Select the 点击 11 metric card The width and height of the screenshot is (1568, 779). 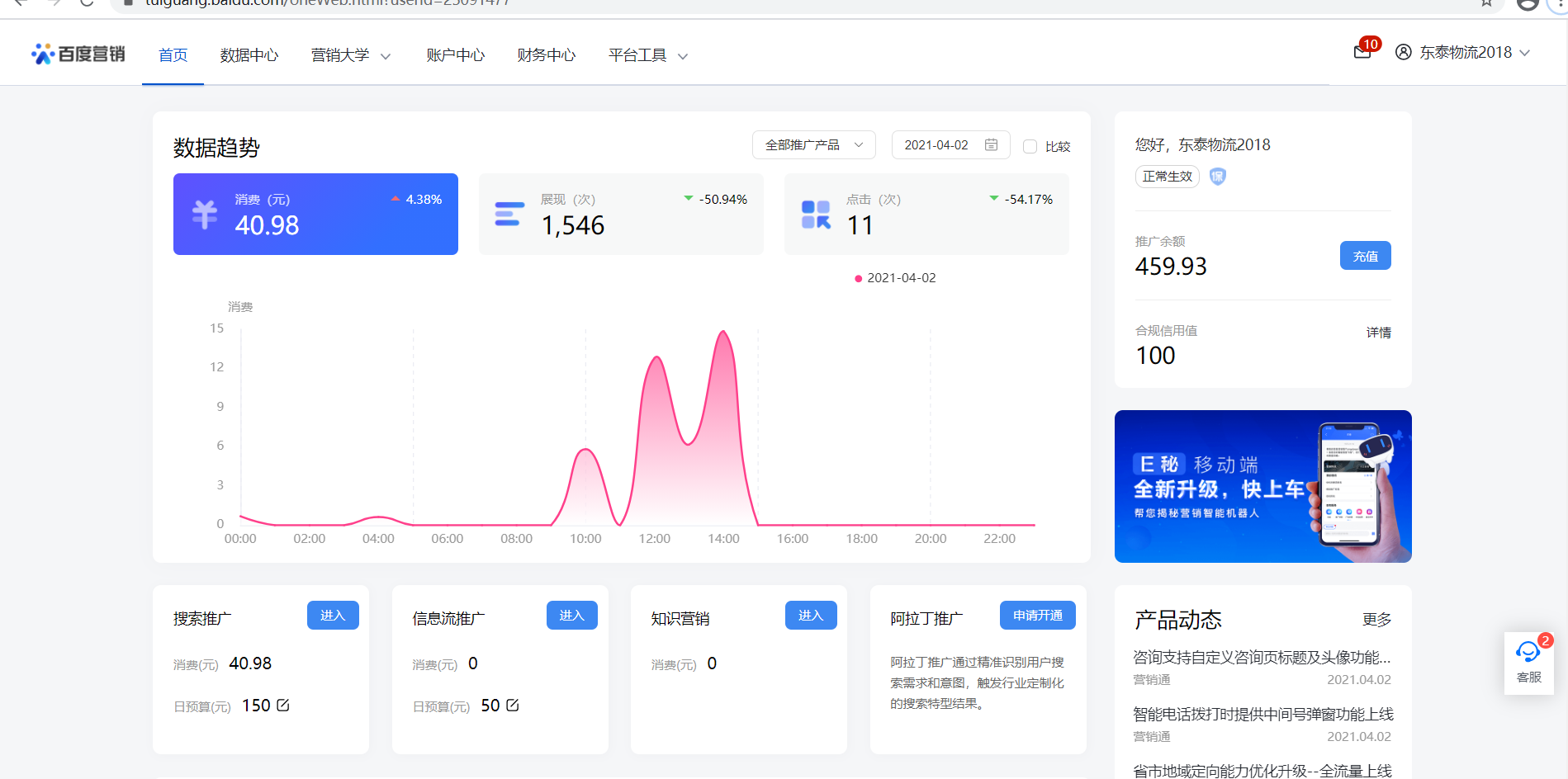[x=926, y=214]
